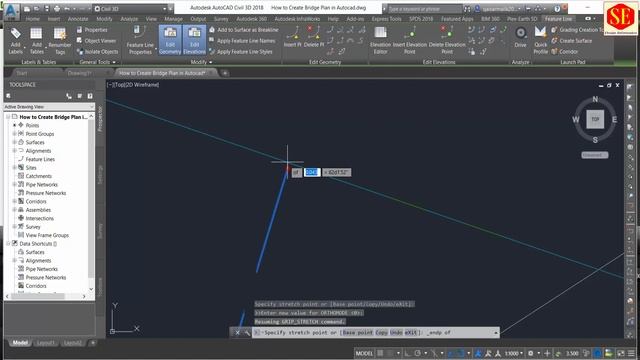This screenshot has width=640, height=360.
Task: Toggle grid display in status bar
Action: [x=380, y=353]
